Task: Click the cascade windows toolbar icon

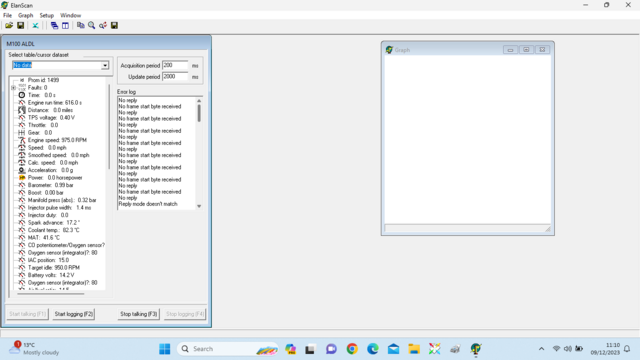Action: (54, 25)
